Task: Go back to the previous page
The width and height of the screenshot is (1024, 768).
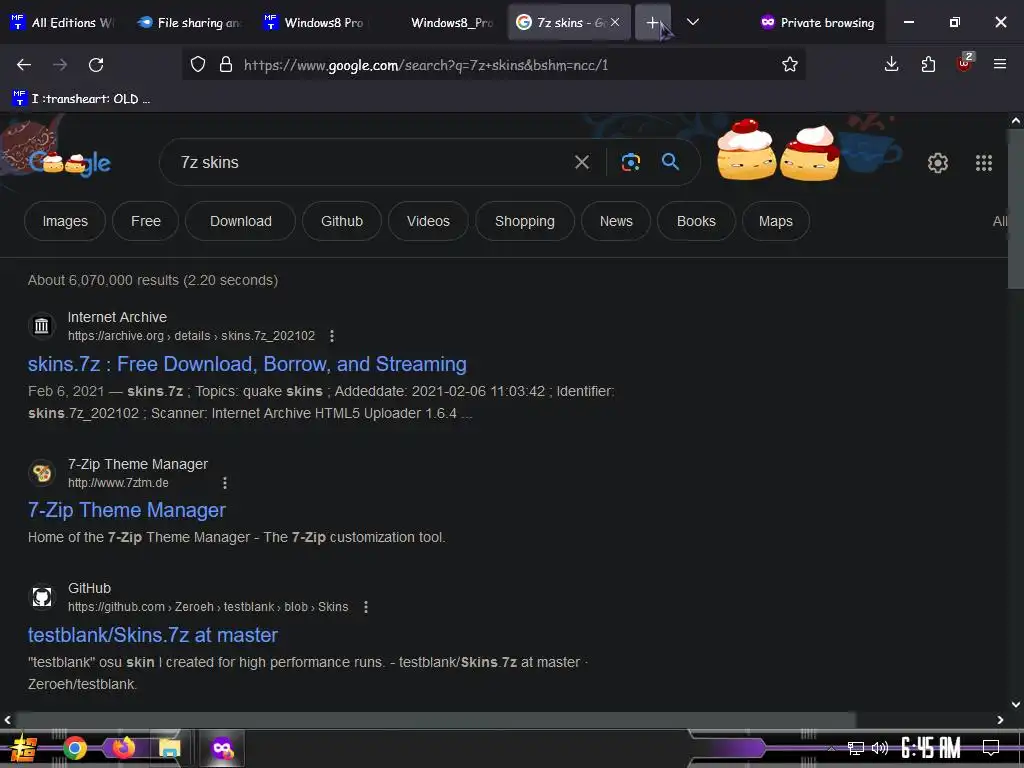Action: (x=24, y=65)
